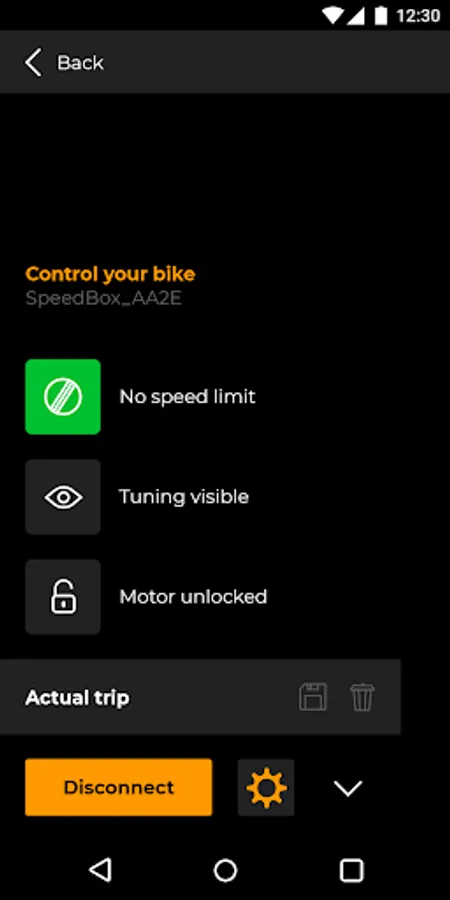This screenshot has height=900, width=450.
Task: Go back using the left chevron arrow
Action: pyautogui.click(x=33, y=62)
